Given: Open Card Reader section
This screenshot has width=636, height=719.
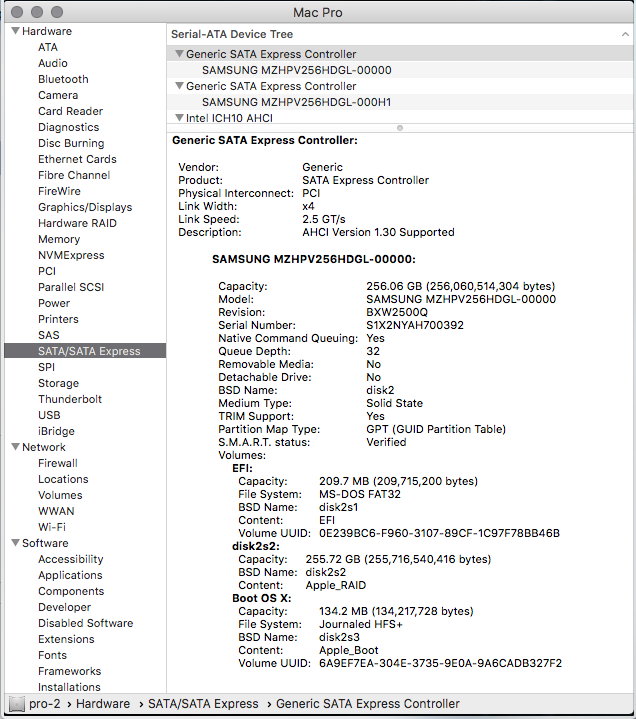Looking at the screenshot, I should tap(71, 111).
